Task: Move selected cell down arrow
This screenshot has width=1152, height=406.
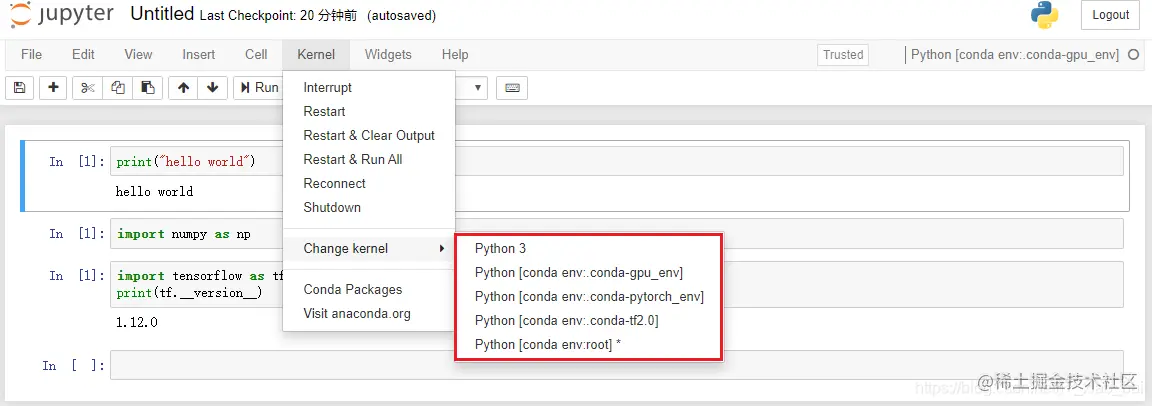Action: point(212,87)
